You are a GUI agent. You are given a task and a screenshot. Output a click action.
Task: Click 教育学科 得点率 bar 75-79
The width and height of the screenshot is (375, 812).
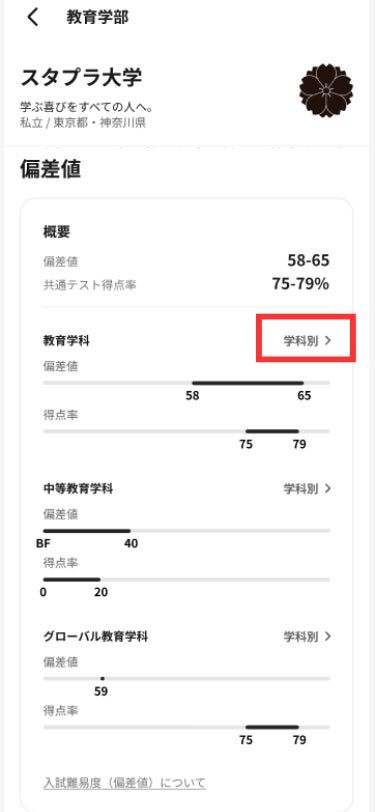click(x=272, y=431)
